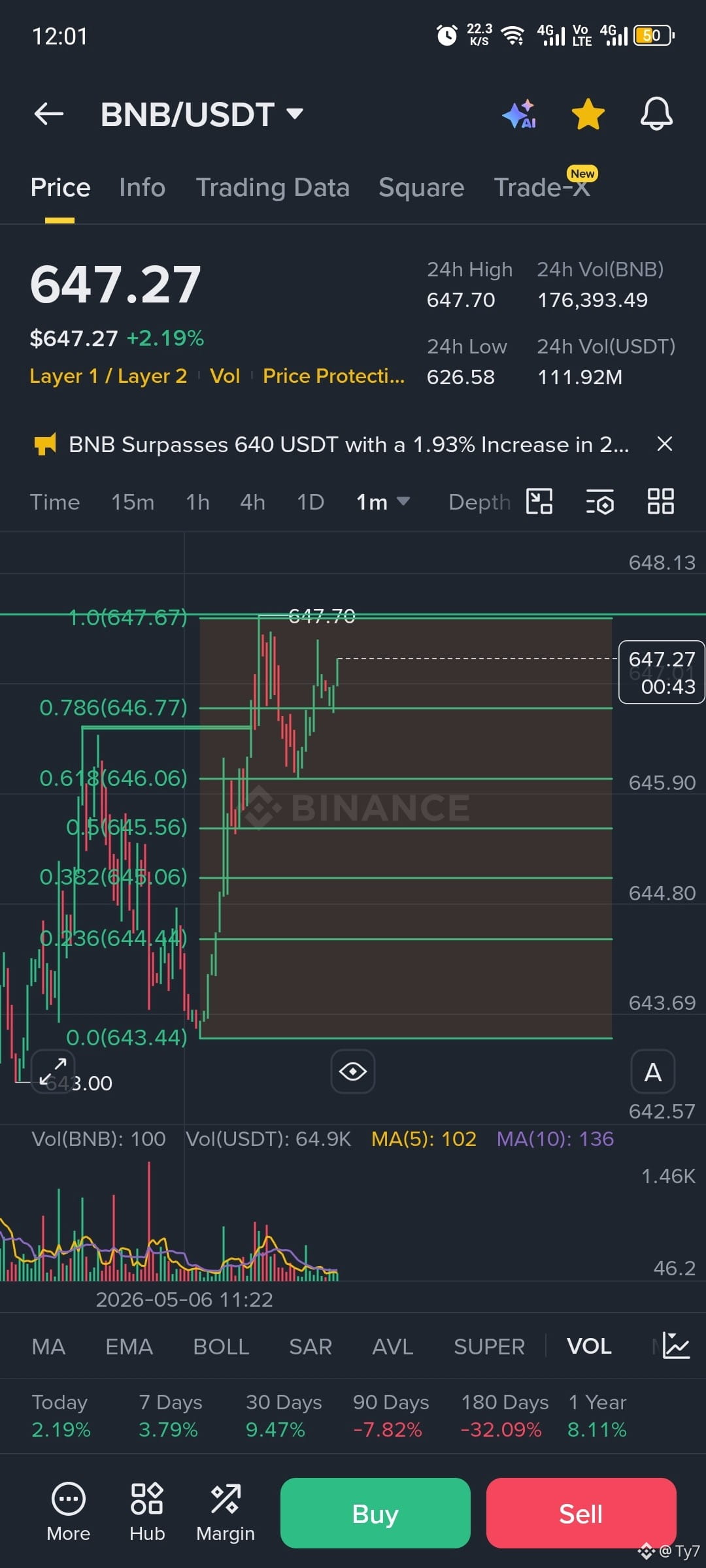Switch to the Info tab
Screen dimensions: 706x1568
(143, 188)
